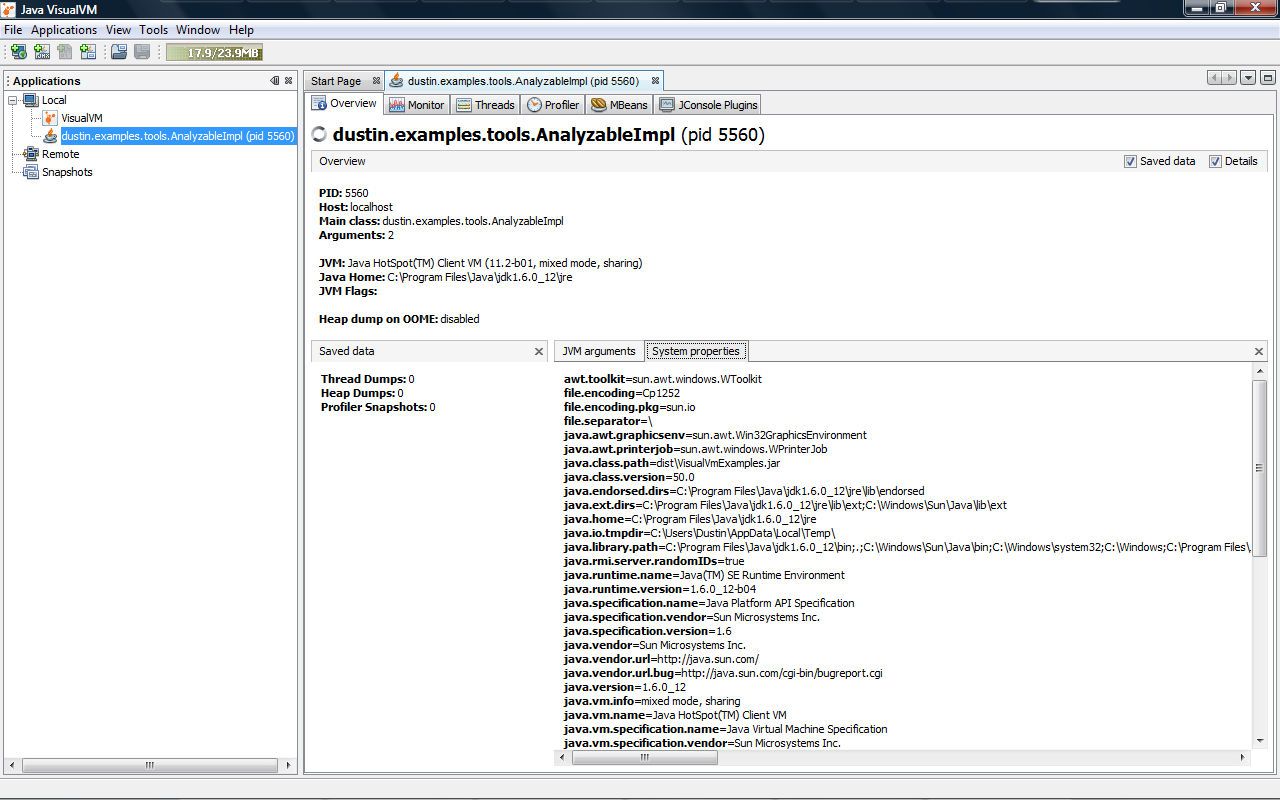Click the Add Application Snapshot toolbar icon

click(88, 52)
